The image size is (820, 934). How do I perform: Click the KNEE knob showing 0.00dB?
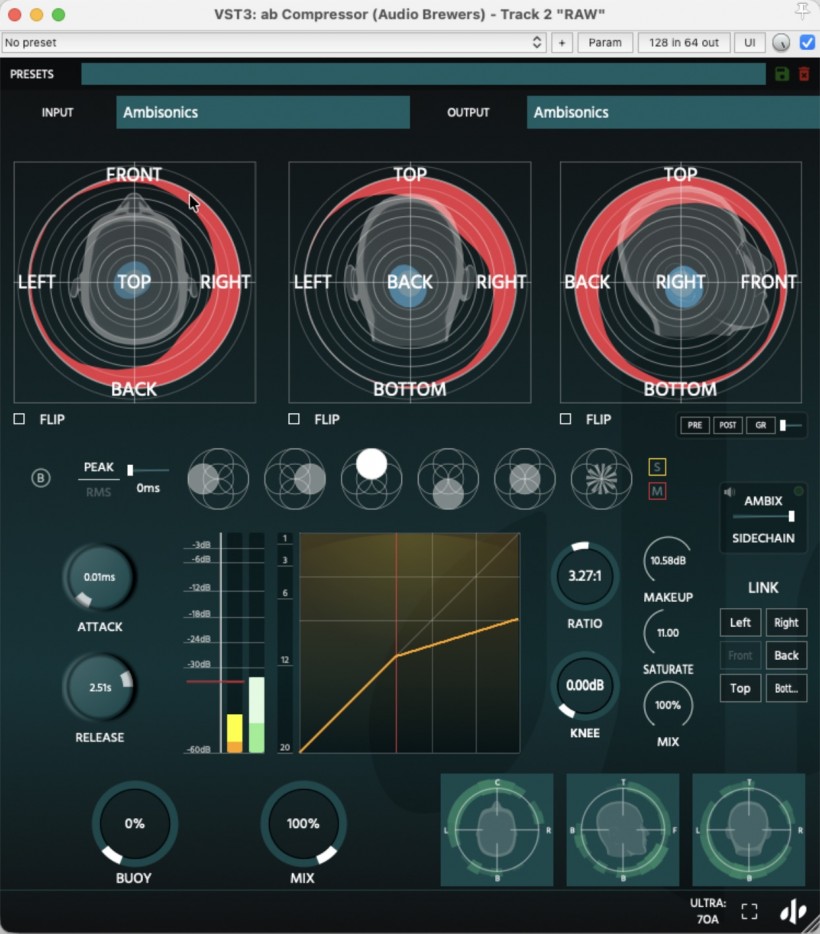pos(584,685)
